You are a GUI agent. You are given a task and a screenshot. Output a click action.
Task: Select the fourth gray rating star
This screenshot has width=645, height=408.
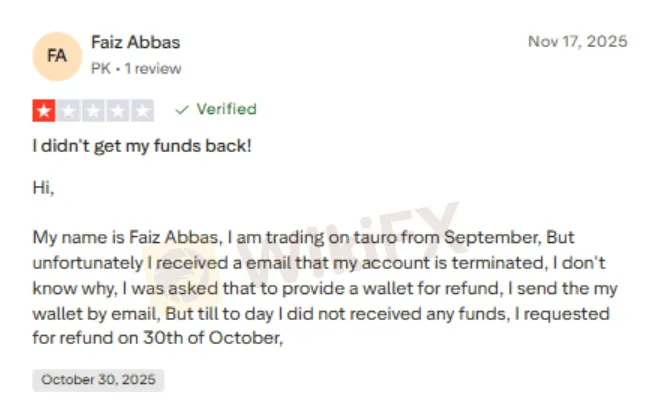(119, 110)
